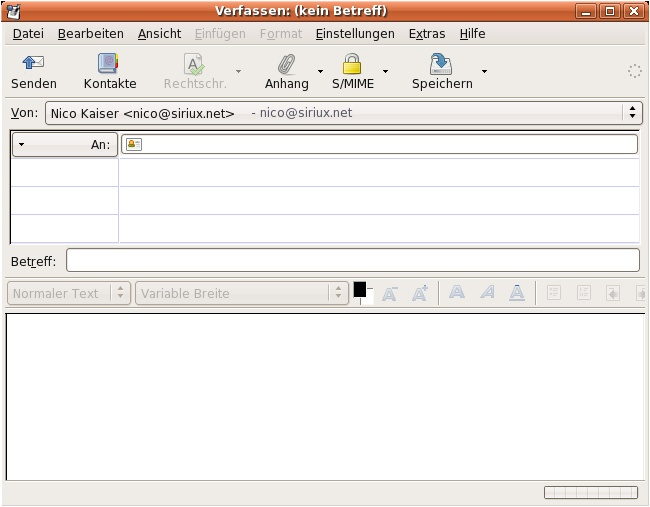Apply numbered list formatting
This screenshot has height=507, width=650.
pyautogui.click(x=584, y=293)
